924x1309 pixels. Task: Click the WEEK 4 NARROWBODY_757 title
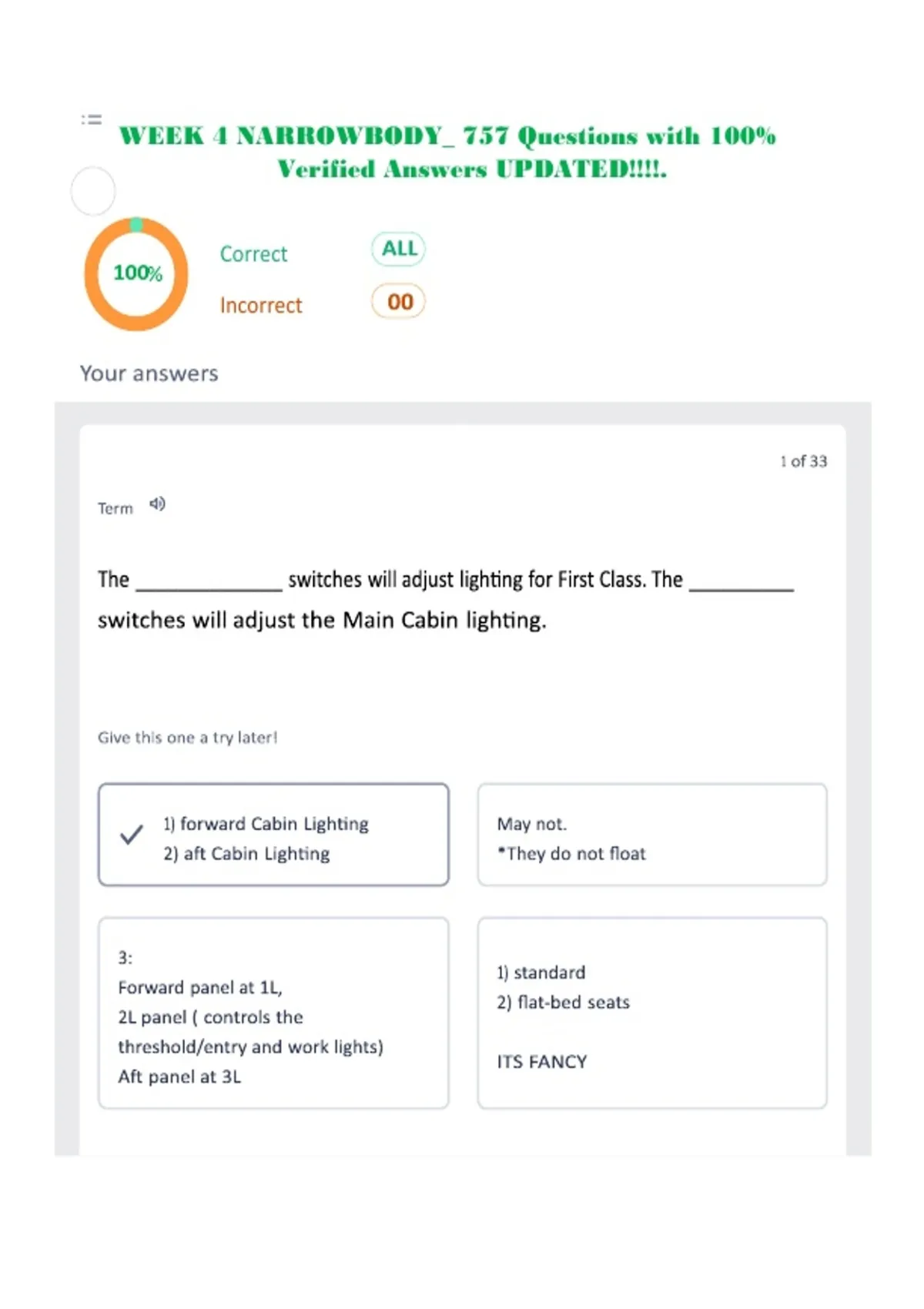pyautogui.click(x=448, y=152)
